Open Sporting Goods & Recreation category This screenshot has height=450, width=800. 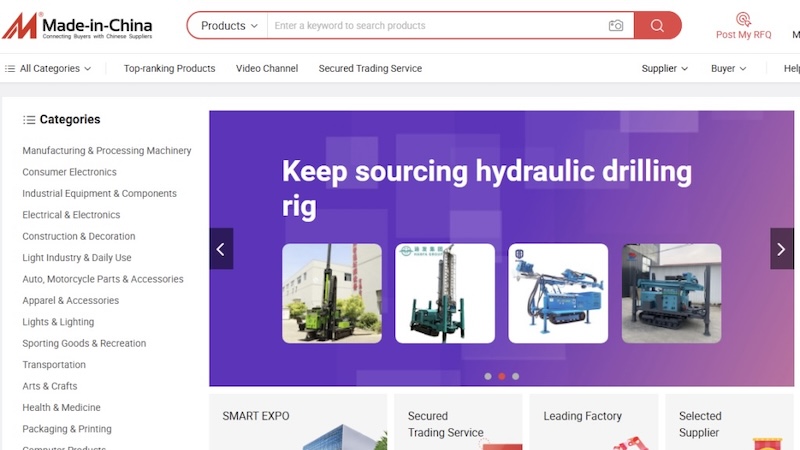click(84, 343)
